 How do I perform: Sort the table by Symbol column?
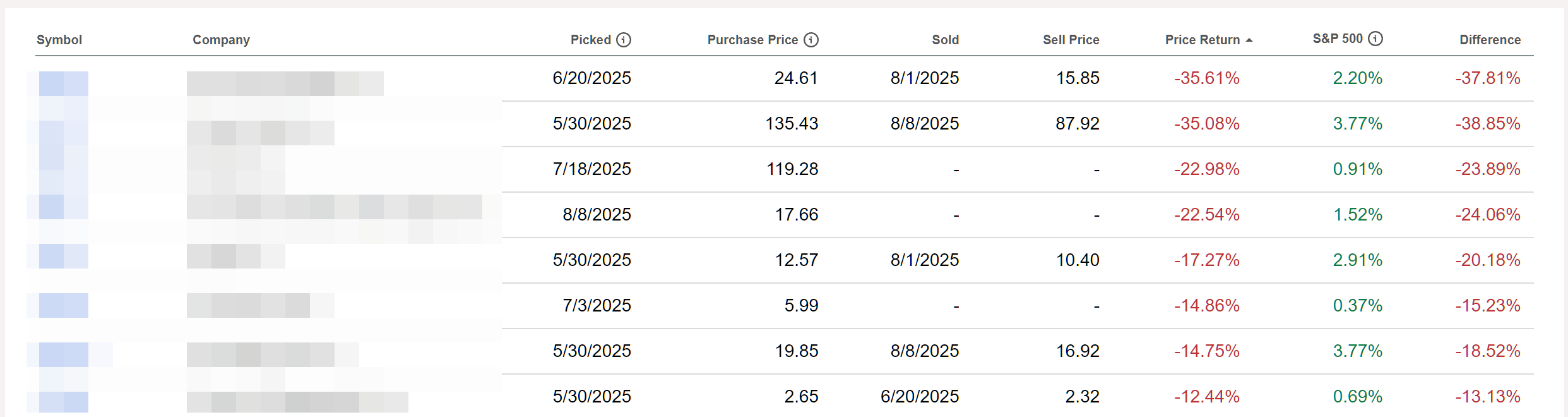pos(59,40)
